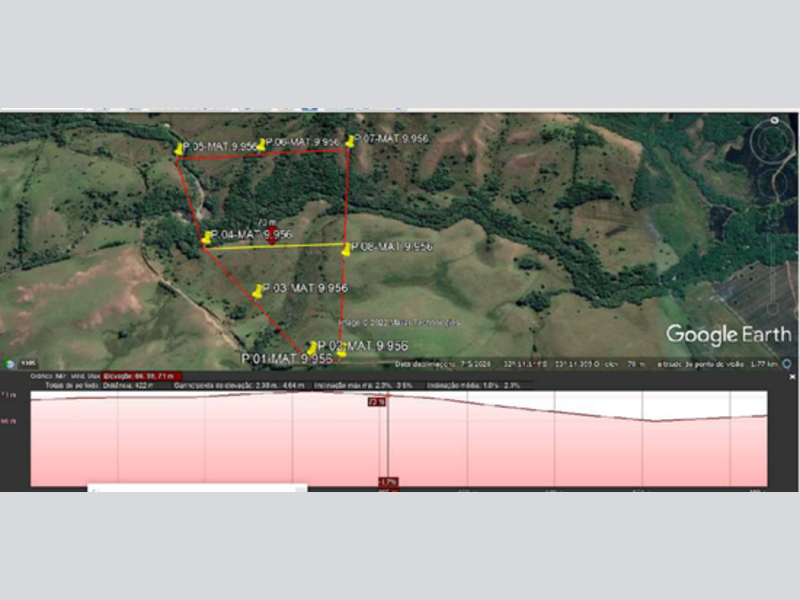Click the yellow pushpin for P 08-MAT 9.956
This screenshot has height=600, width=800.
[x=346, y=249]
